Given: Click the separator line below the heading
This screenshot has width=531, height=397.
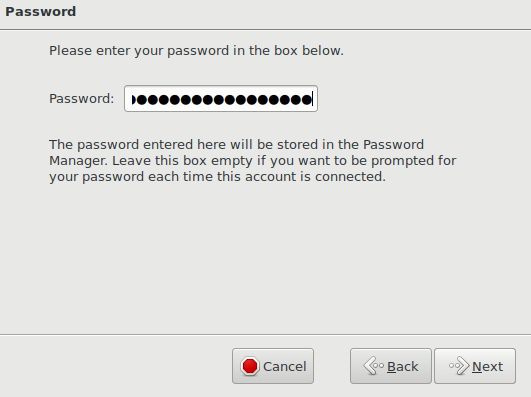Looking at the screenshot, I should 266,30.
